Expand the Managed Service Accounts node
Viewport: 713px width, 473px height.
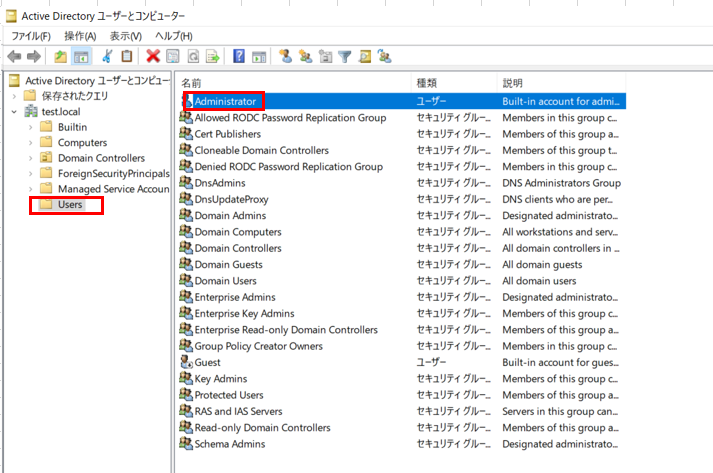tap(30, 189)
